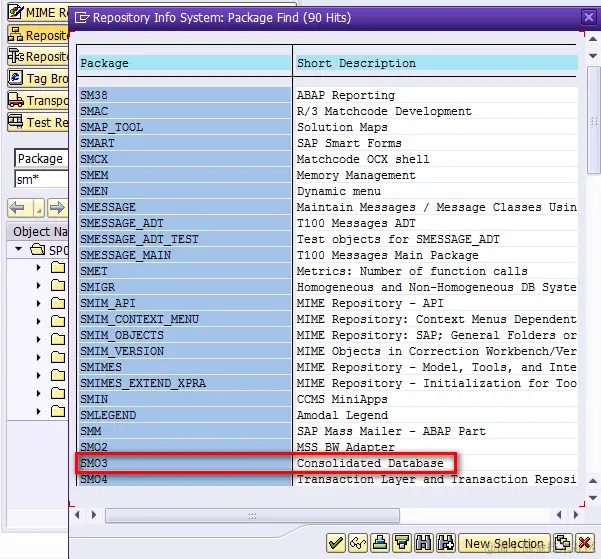Viewport: 601px width, 559px height.
Task: Click the vertical scrollbar thumb in the dialog
Action: pos(593,121)
